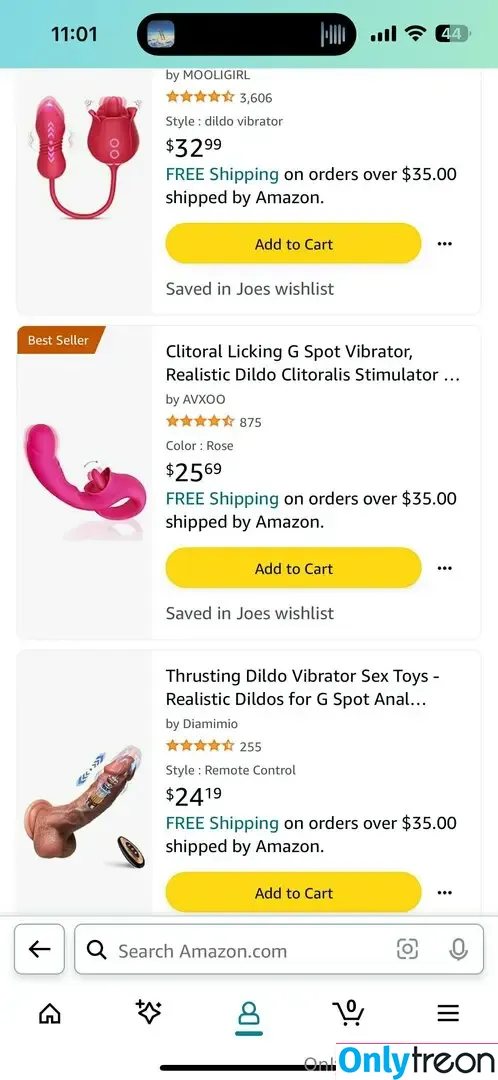The image size is (498, 1080).
Task: Open more options for MOOLIGIRL item
Action: (x=445, y=244)
